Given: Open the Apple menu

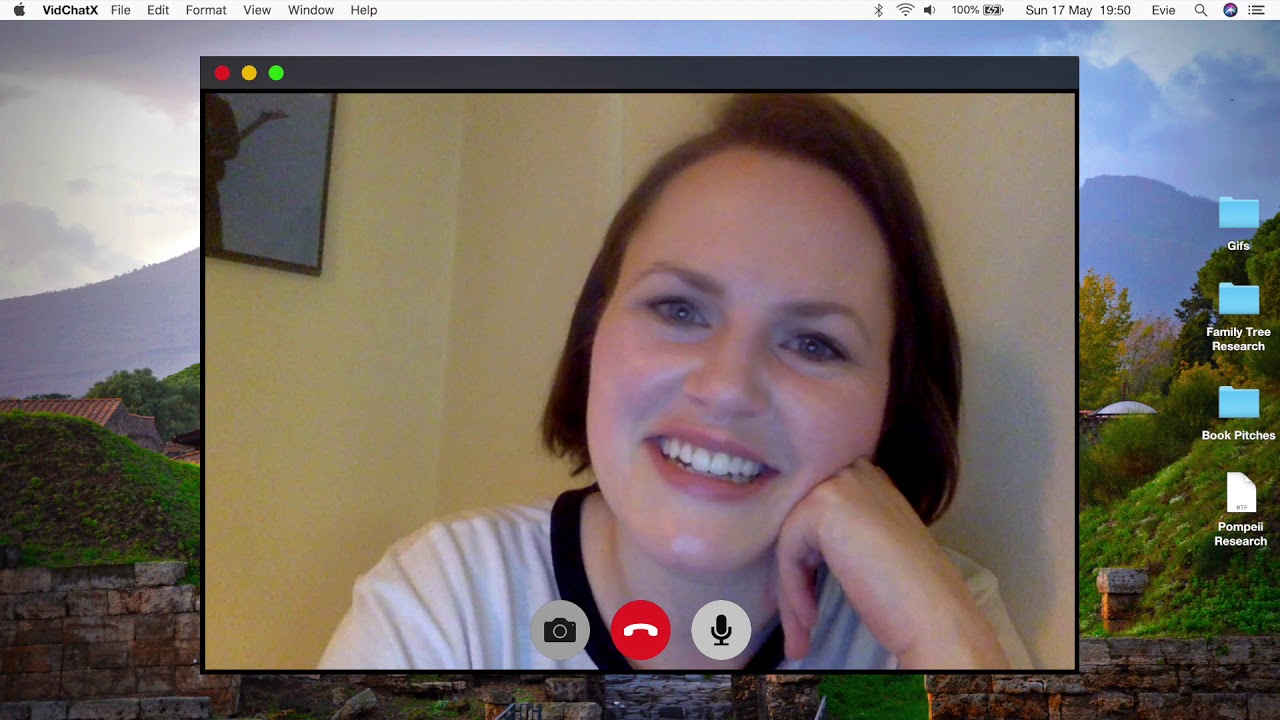Looking at the screenshot, I should pyautogui.click(x=19, y=10).
